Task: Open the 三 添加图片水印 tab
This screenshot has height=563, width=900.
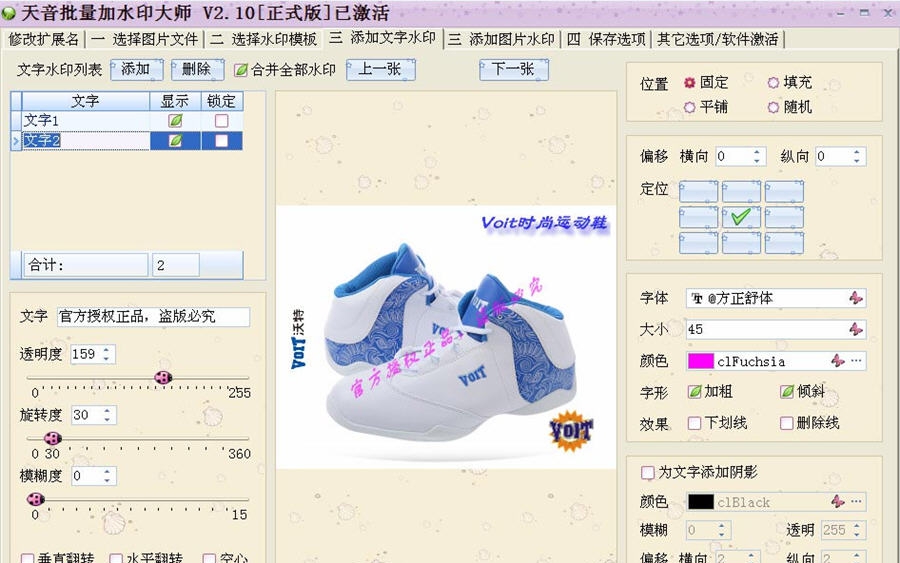Action: (501, 39)
